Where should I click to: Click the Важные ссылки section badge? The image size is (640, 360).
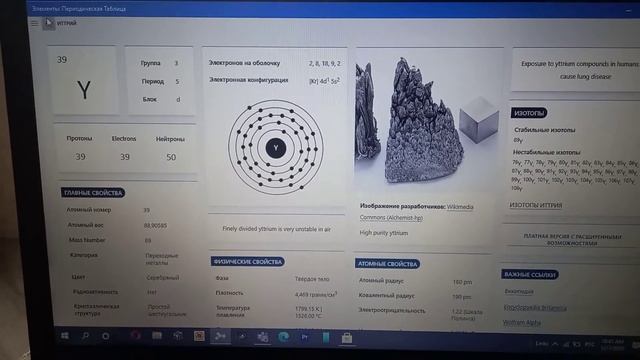(x=530, y=275)
